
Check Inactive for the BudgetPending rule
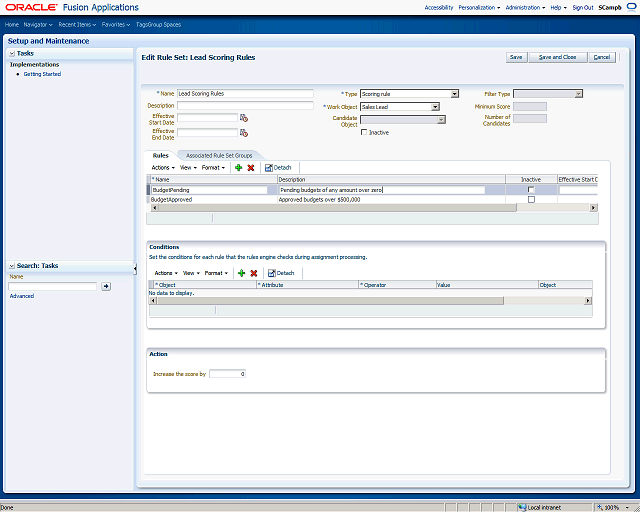[x=531, y=189]
